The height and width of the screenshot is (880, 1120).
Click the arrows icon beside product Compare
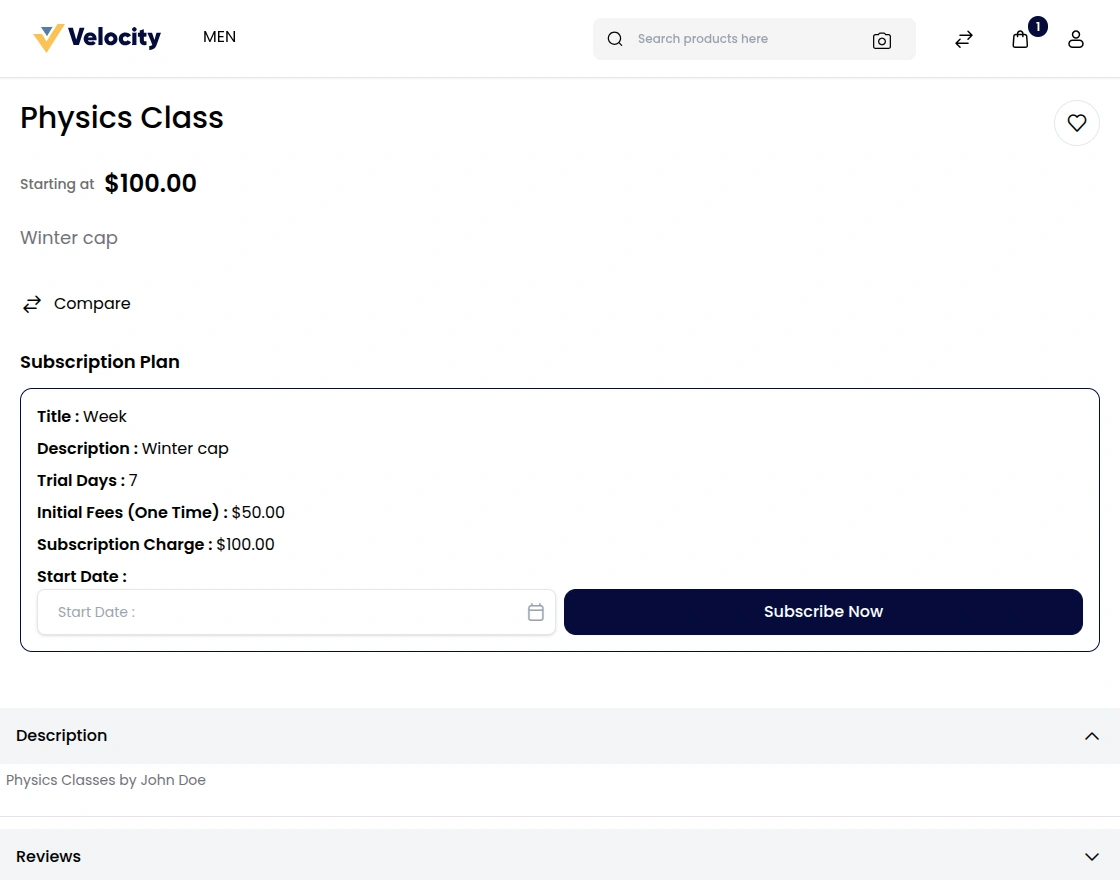32,304
